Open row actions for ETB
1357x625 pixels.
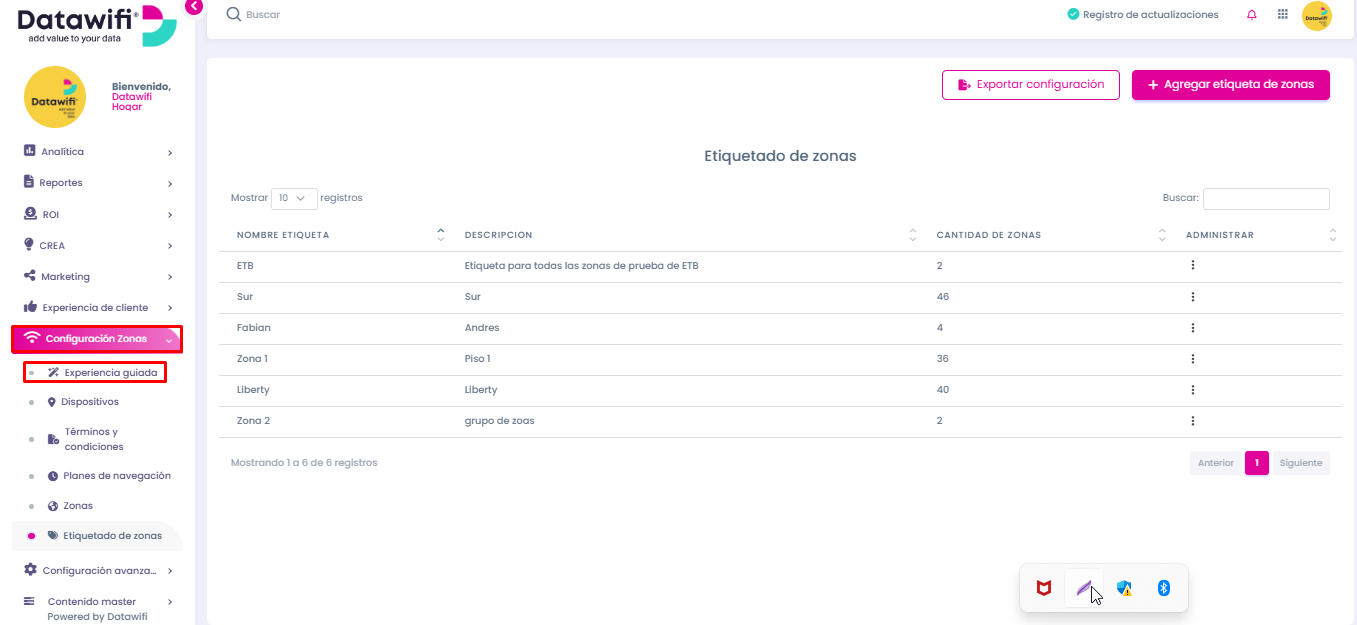(1193, 266)
